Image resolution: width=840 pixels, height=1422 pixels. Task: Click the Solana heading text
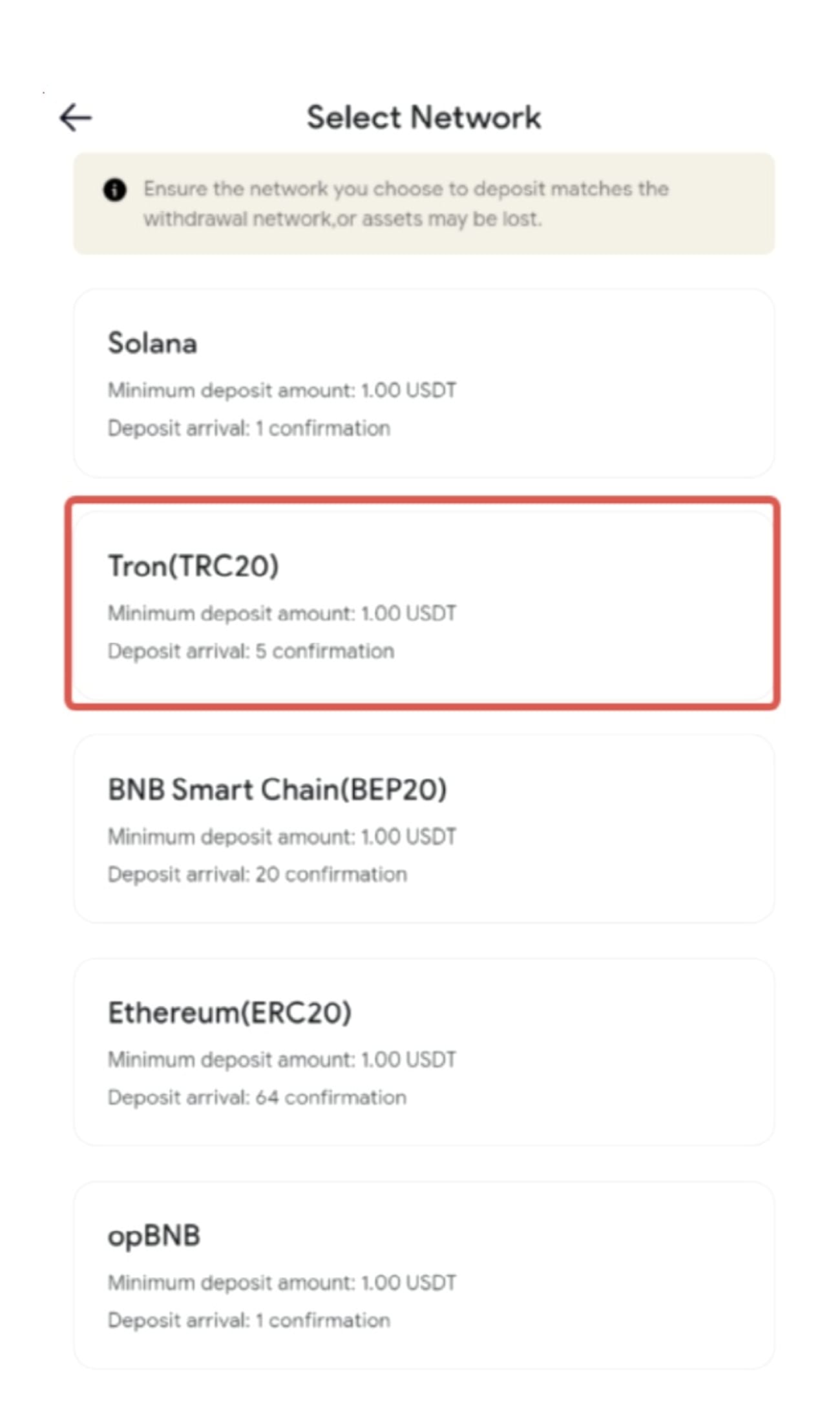(152, 344)
